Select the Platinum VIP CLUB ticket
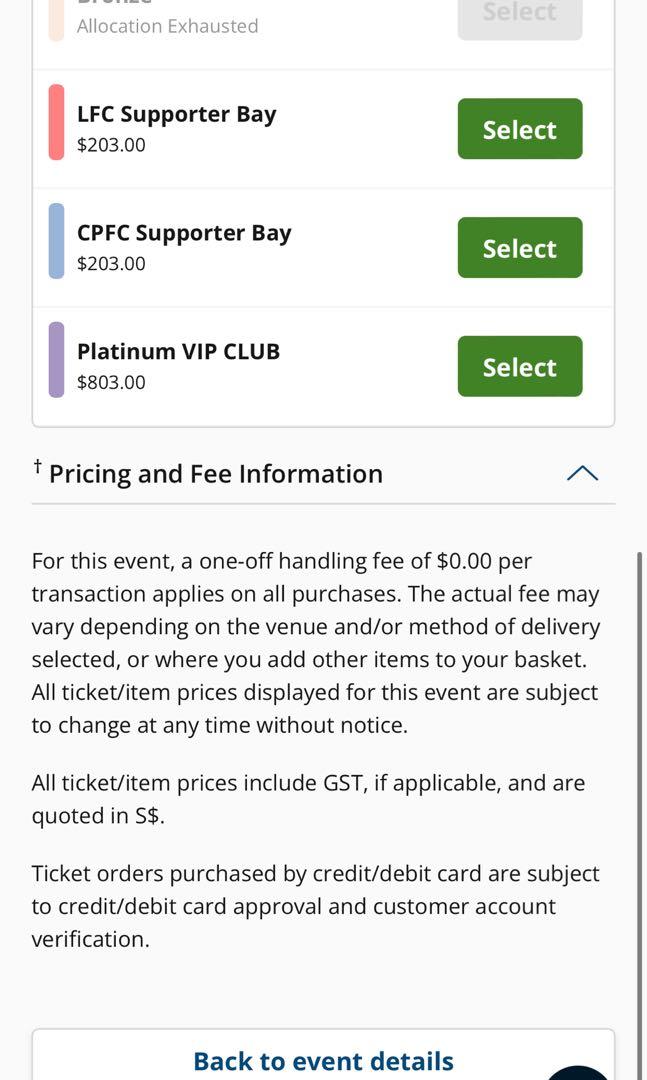The width and height of the screenshot is (647, 1080). pyautogui.click(x=519, y=366)
